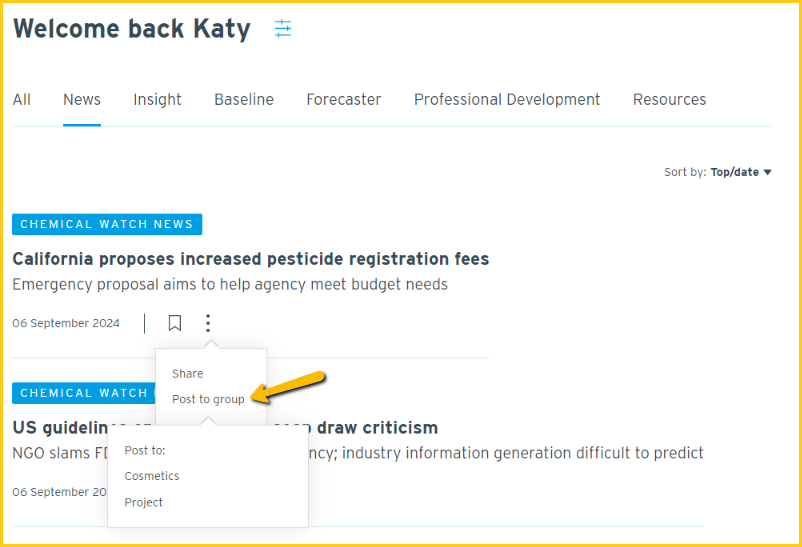Click the second Chemical Watch badge

pos(84,393)
